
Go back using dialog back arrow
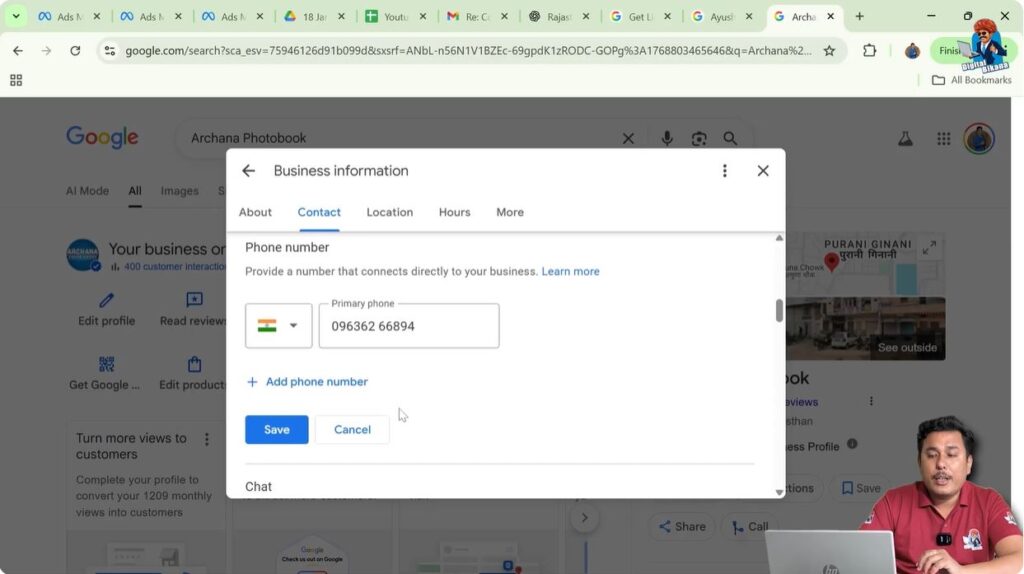tap(248, 171)
